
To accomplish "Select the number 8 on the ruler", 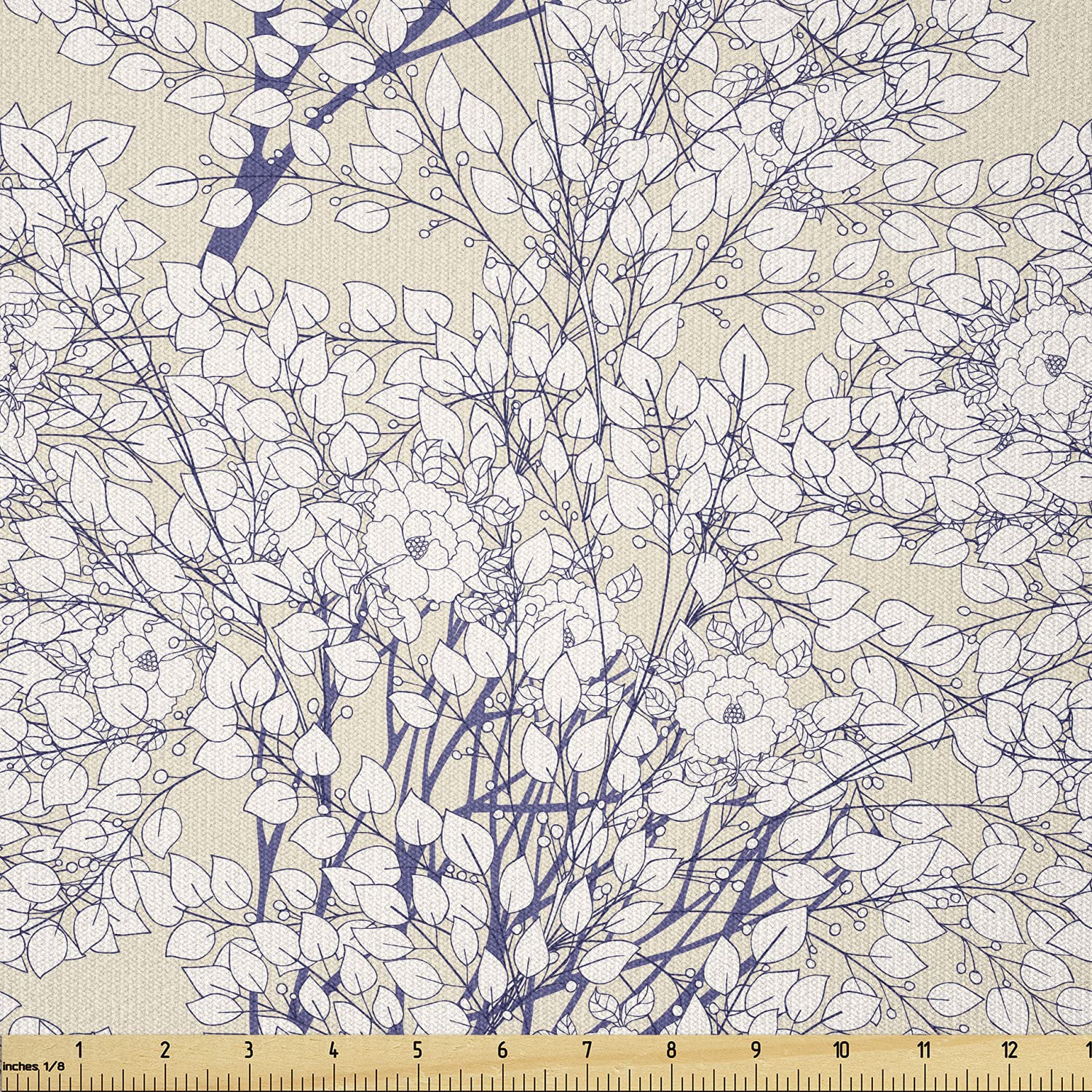I will coord(671,1050).
